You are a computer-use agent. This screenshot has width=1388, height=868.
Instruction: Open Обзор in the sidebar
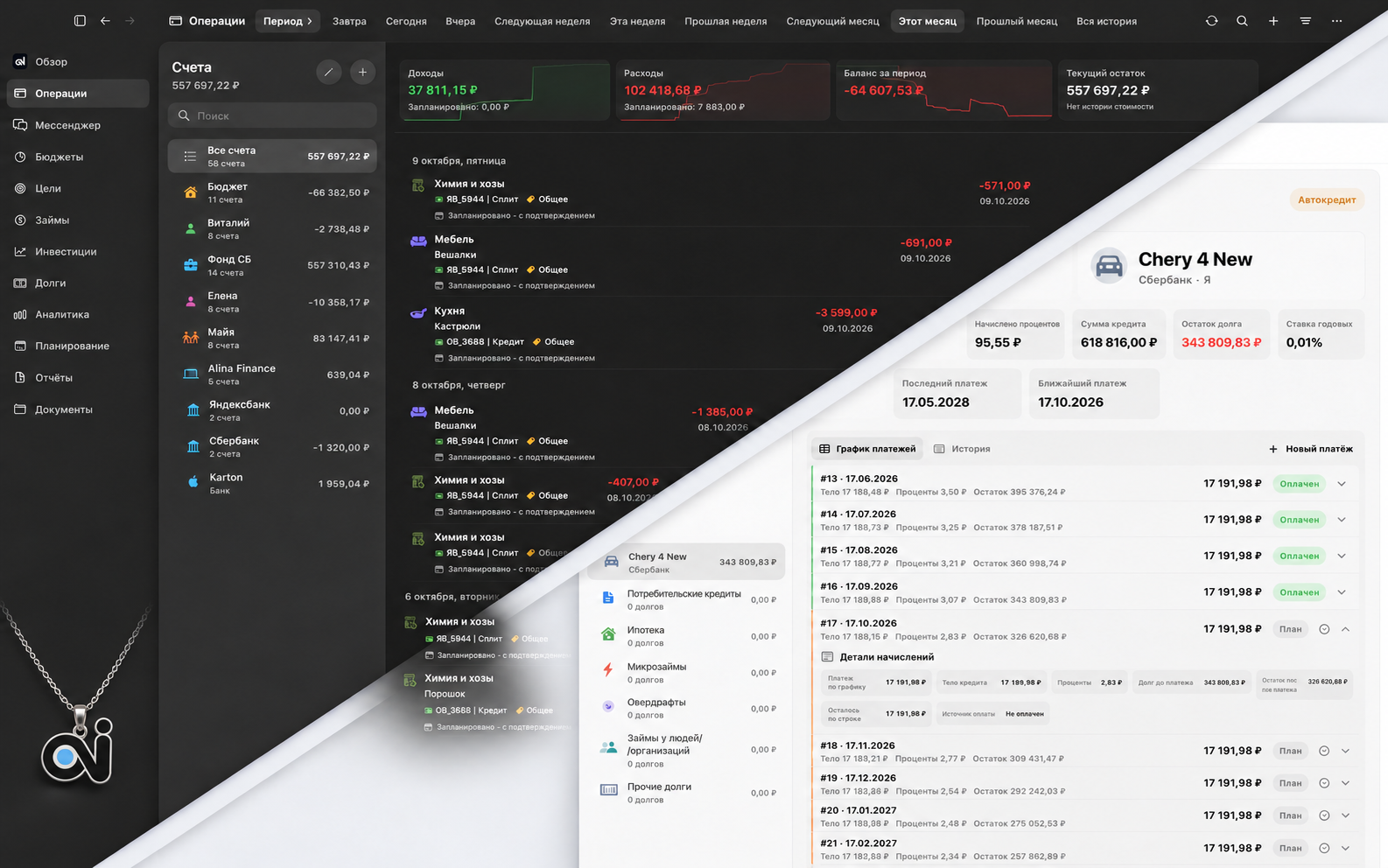point(77,62)
